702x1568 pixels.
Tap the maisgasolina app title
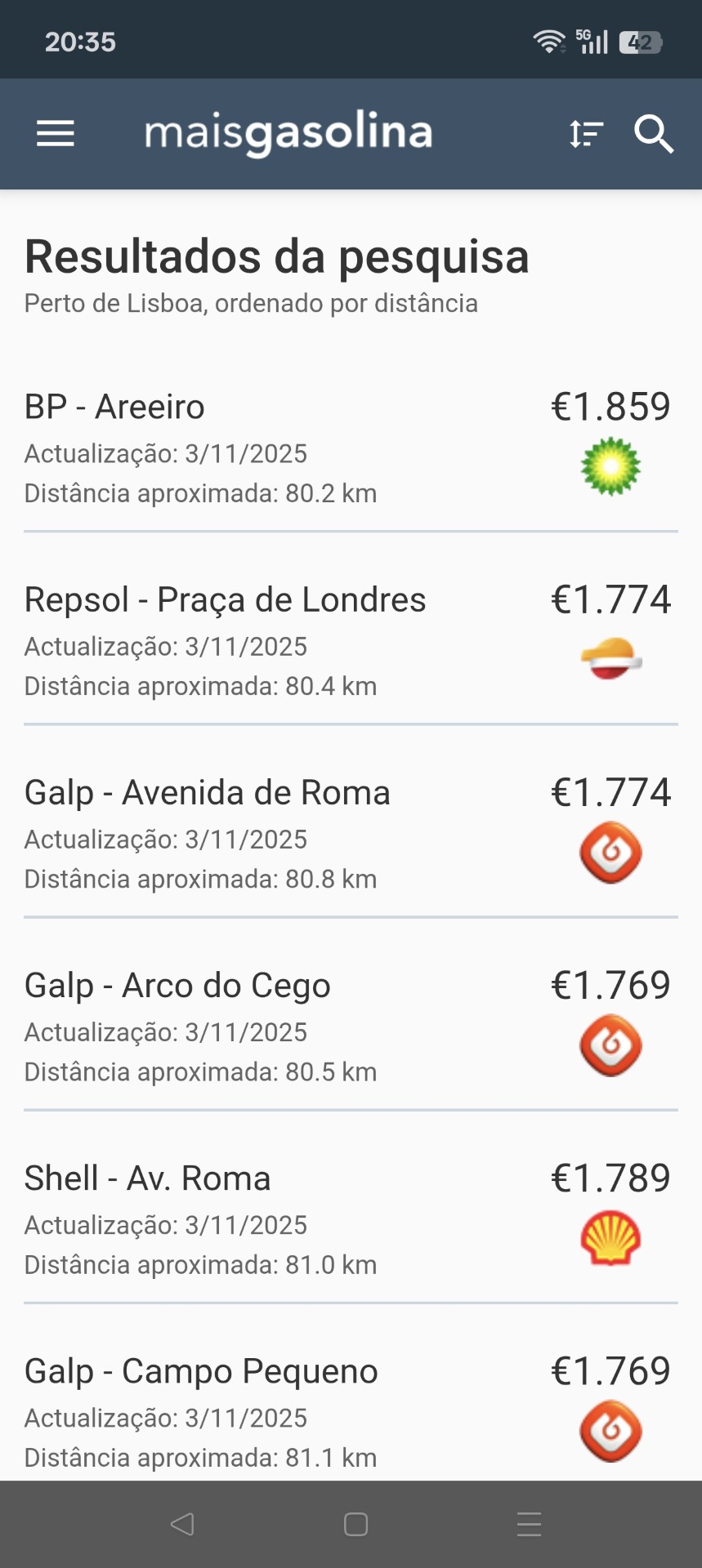(x=288, y=134)
